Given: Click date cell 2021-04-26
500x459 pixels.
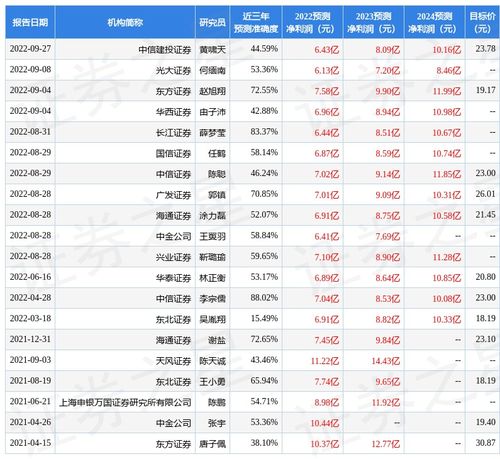Looking at the screenshot, I should tap(30, 422).
